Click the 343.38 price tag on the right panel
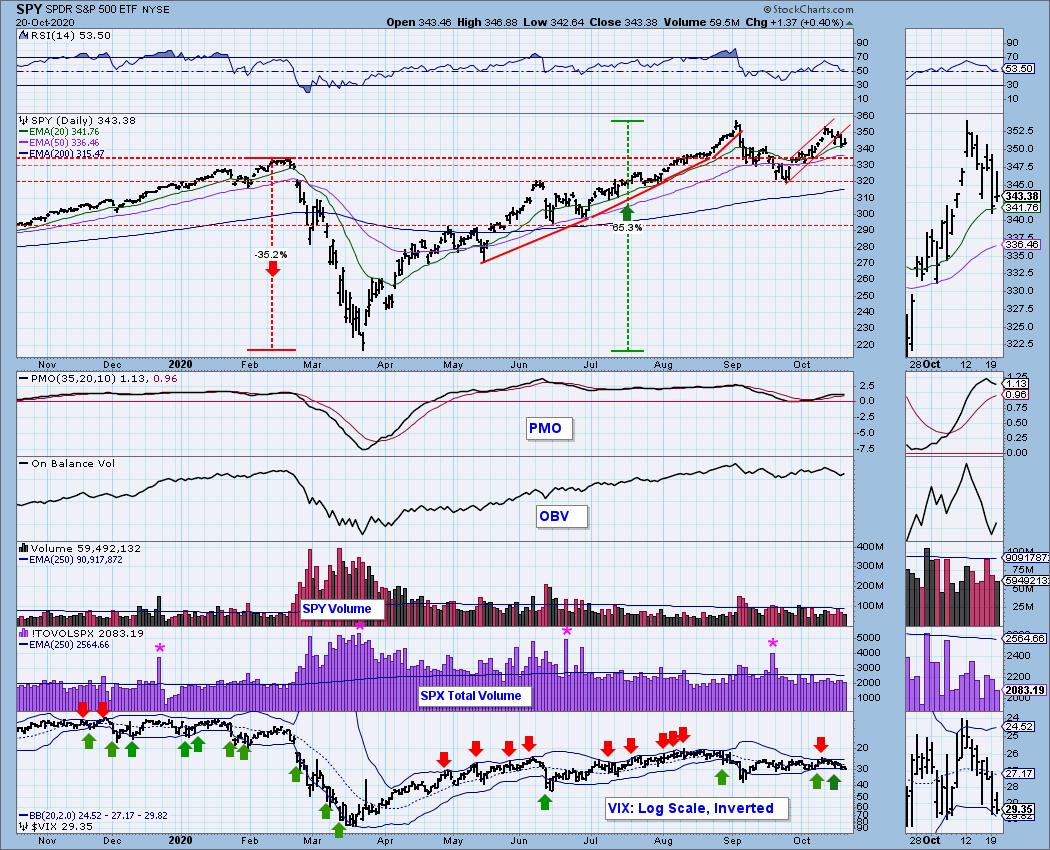Viewport: 1050px width, 850px height. tap(1022, 196)
